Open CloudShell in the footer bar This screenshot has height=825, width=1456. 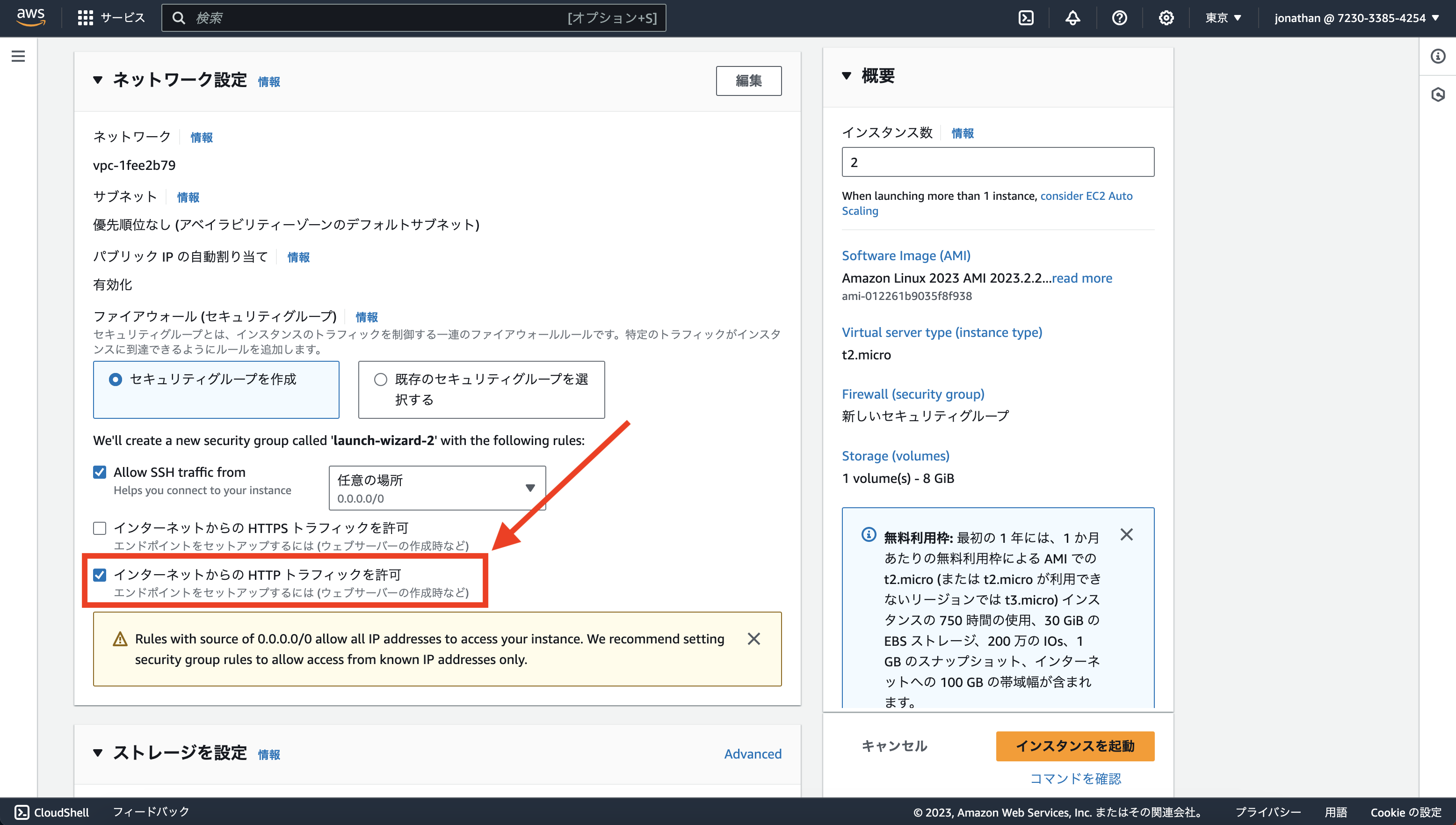pos(51,812)
